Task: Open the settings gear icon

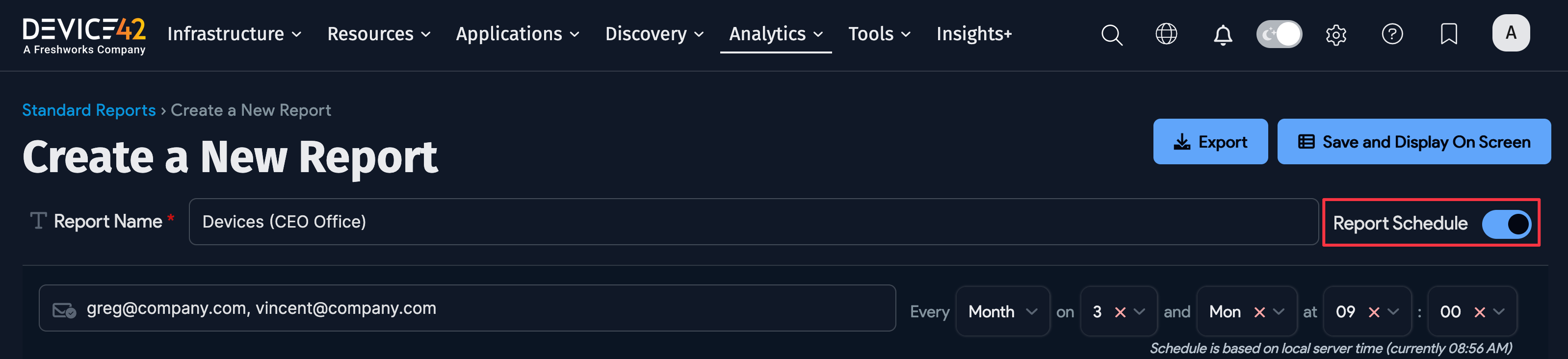Action: (x=1335, y=35)
